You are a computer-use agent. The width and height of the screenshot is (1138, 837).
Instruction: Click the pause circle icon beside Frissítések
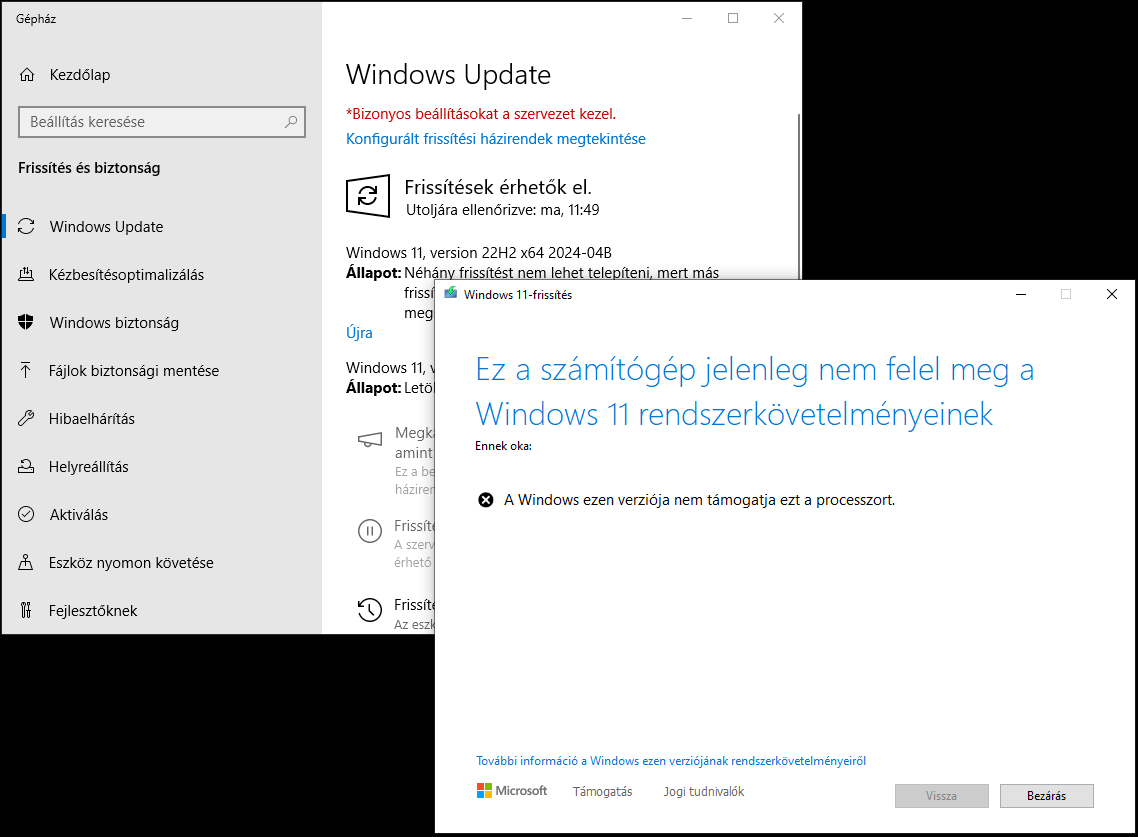371,531
